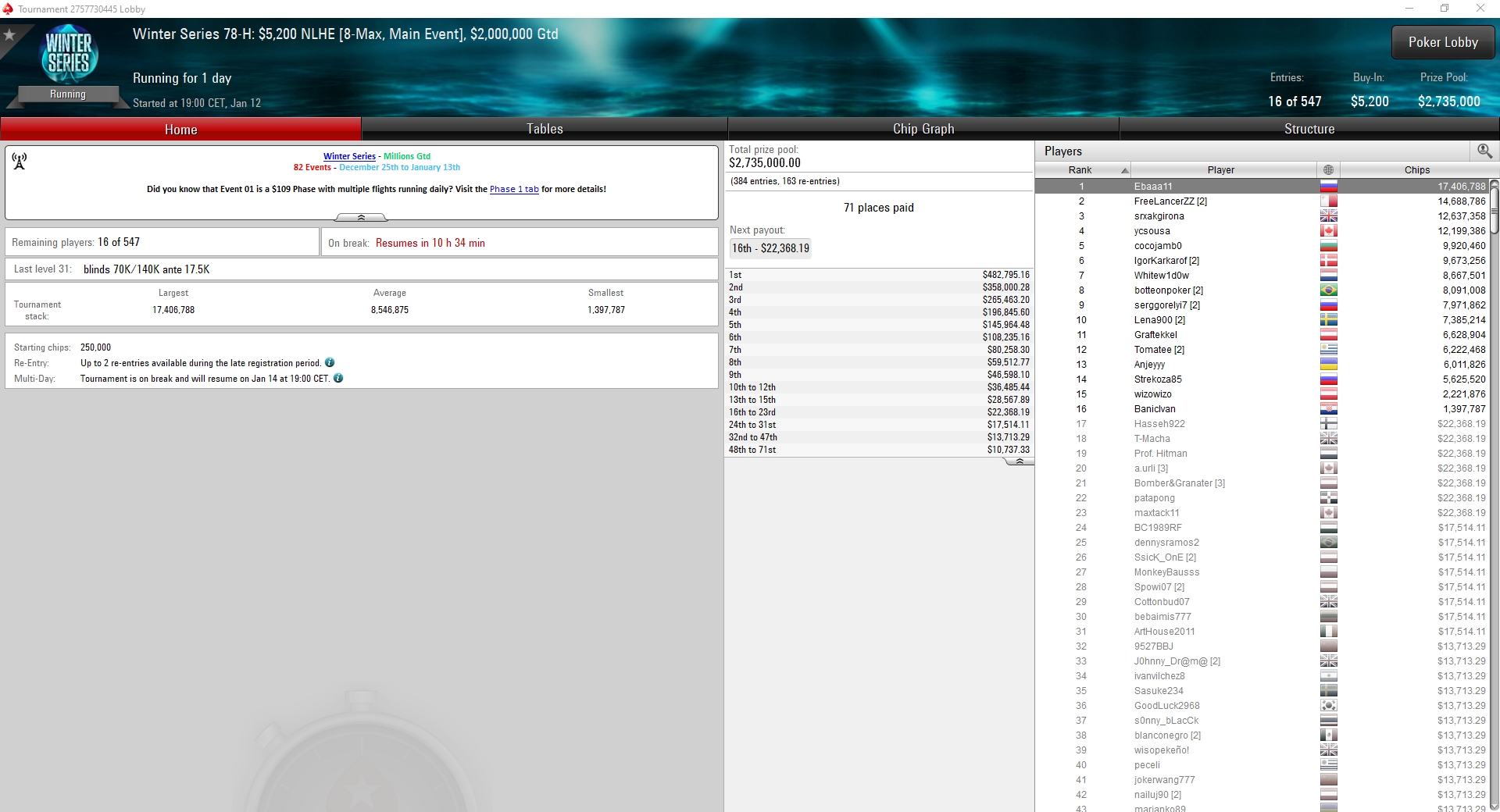1500x812 pixels.
Task: Click the 48th to 71st payout row
Action: click(879, 450)
